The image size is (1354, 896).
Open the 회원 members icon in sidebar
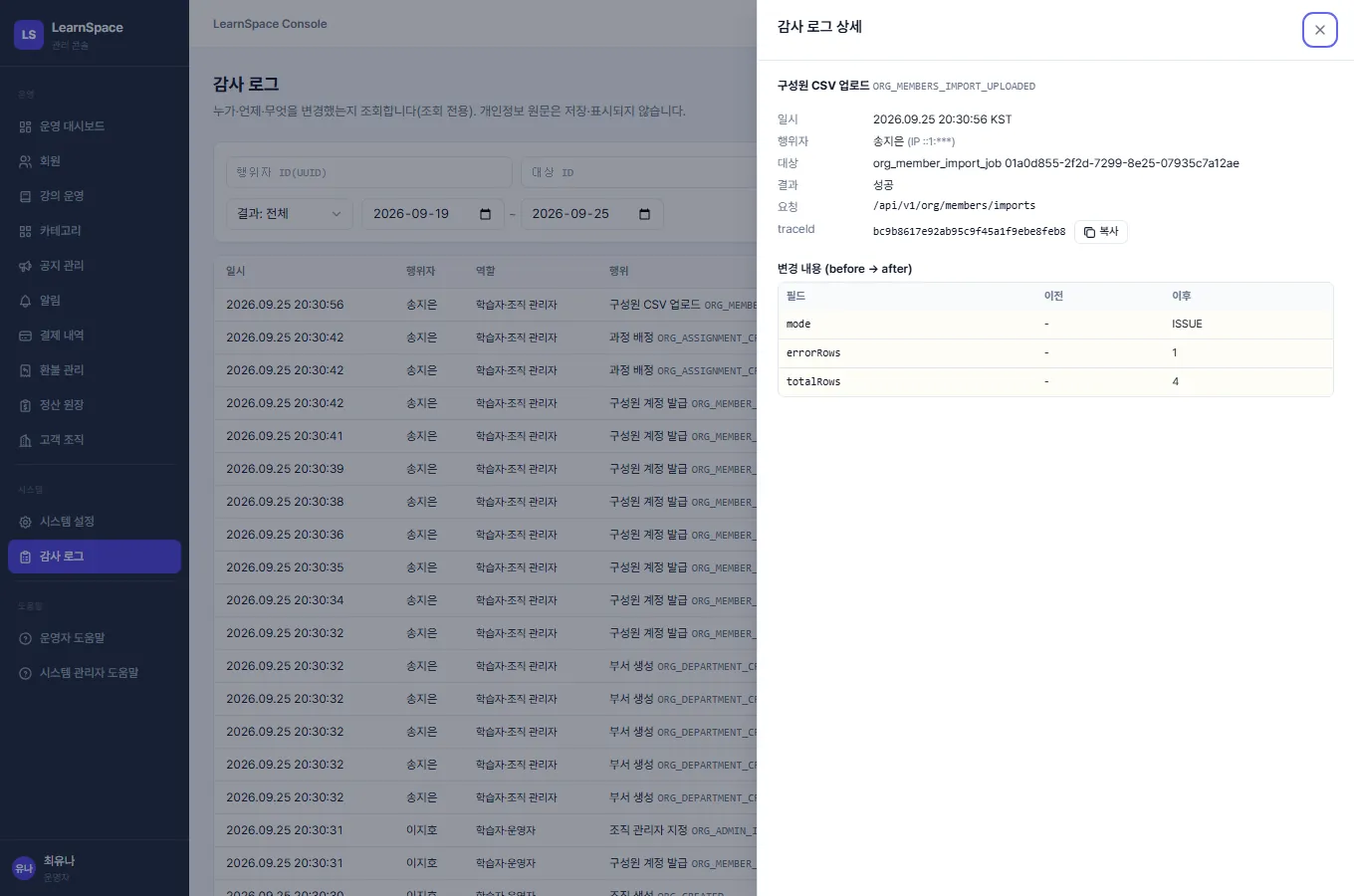25,161
